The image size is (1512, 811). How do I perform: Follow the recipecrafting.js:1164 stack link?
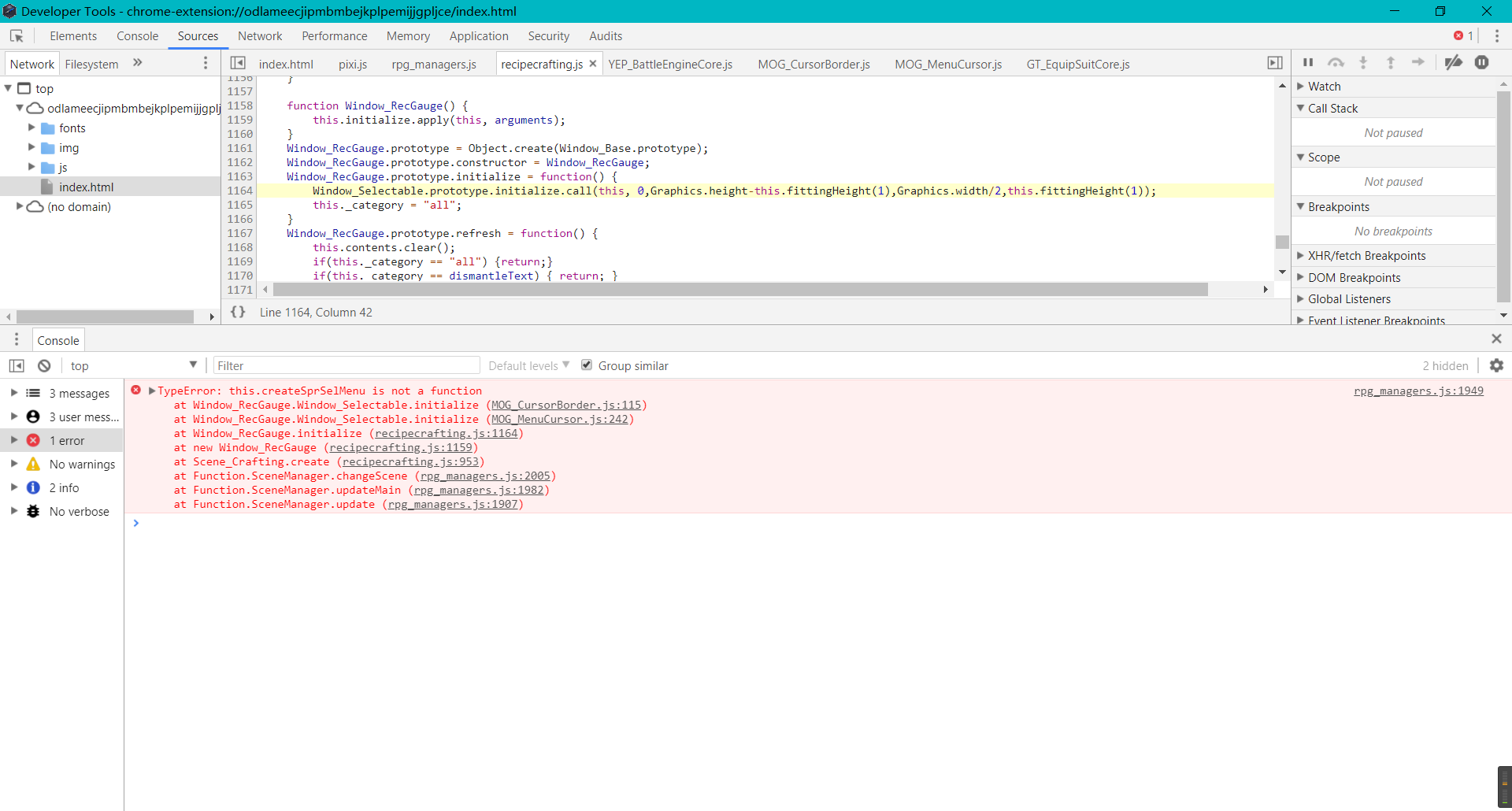447,433
